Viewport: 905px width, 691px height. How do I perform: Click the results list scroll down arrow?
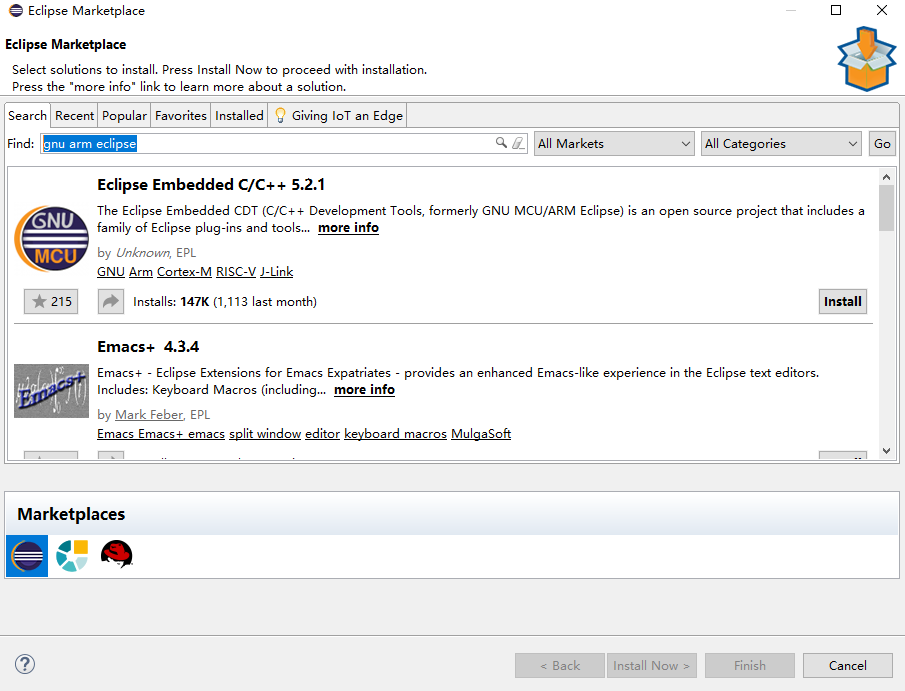pos(887,451)
